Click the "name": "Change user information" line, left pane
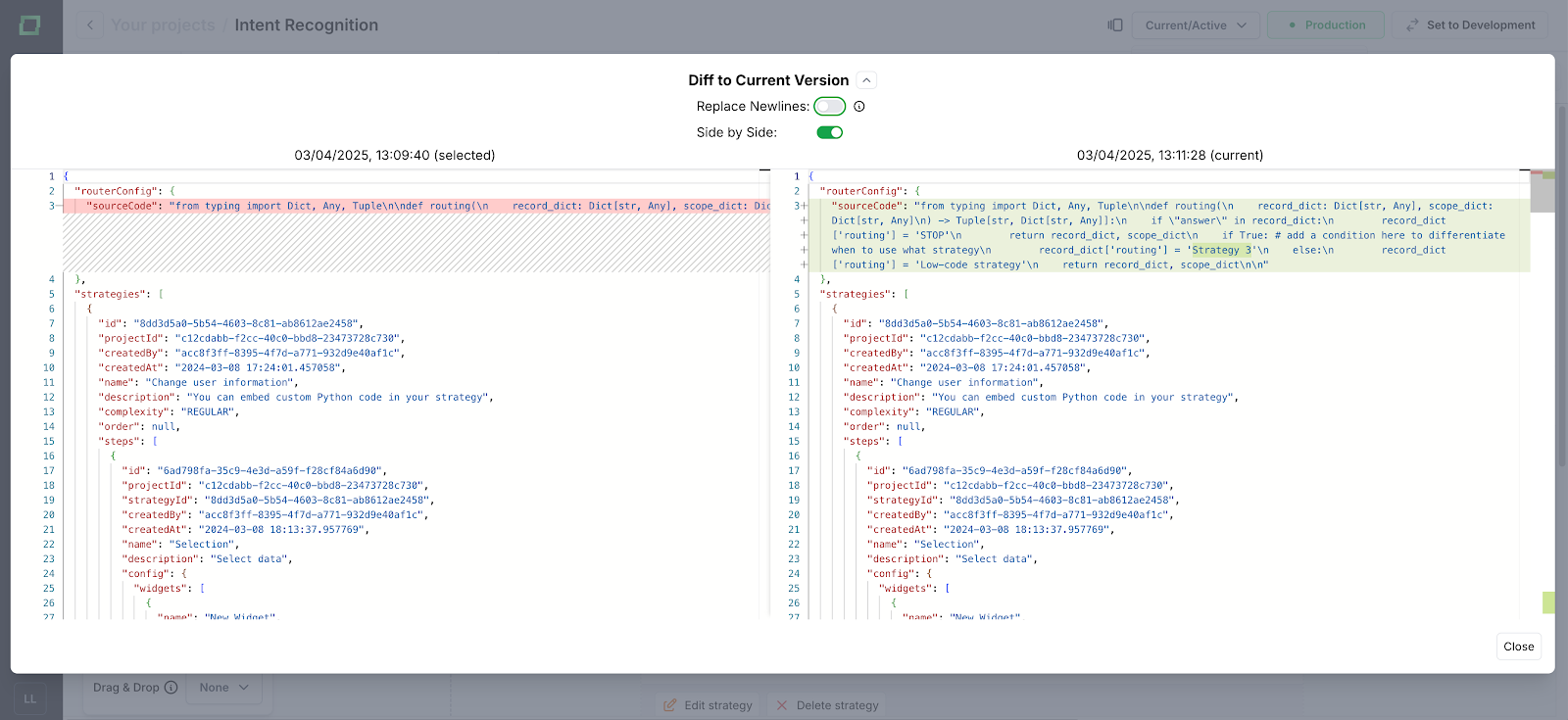This screenshot has height=720, width=1568. [x=198, y=383]
